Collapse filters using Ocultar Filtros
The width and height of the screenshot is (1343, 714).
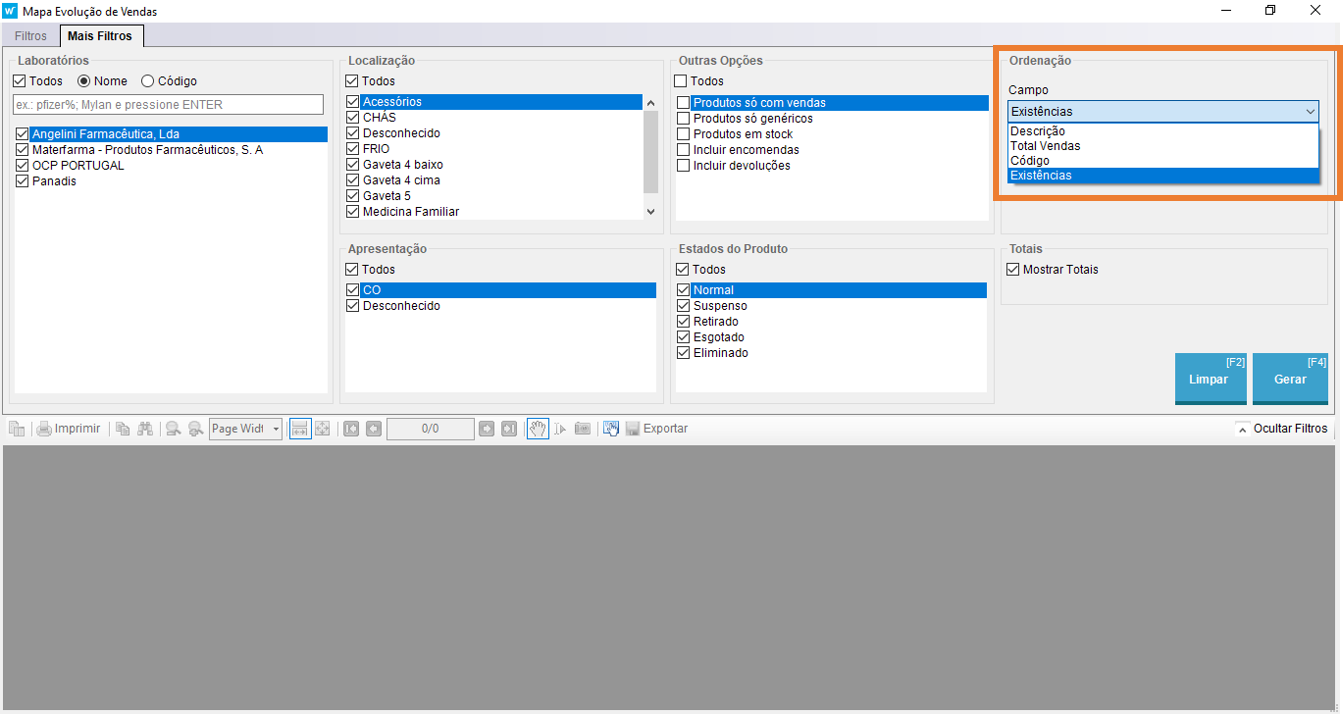pyautogui.click(x=1281, y=429)
